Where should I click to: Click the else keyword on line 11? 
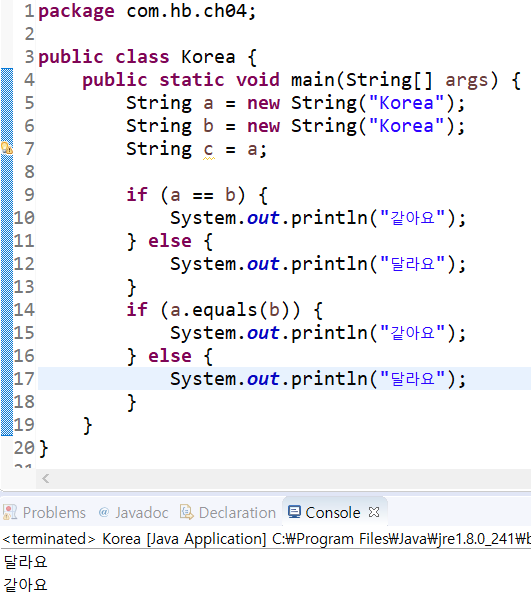point(170,241)
